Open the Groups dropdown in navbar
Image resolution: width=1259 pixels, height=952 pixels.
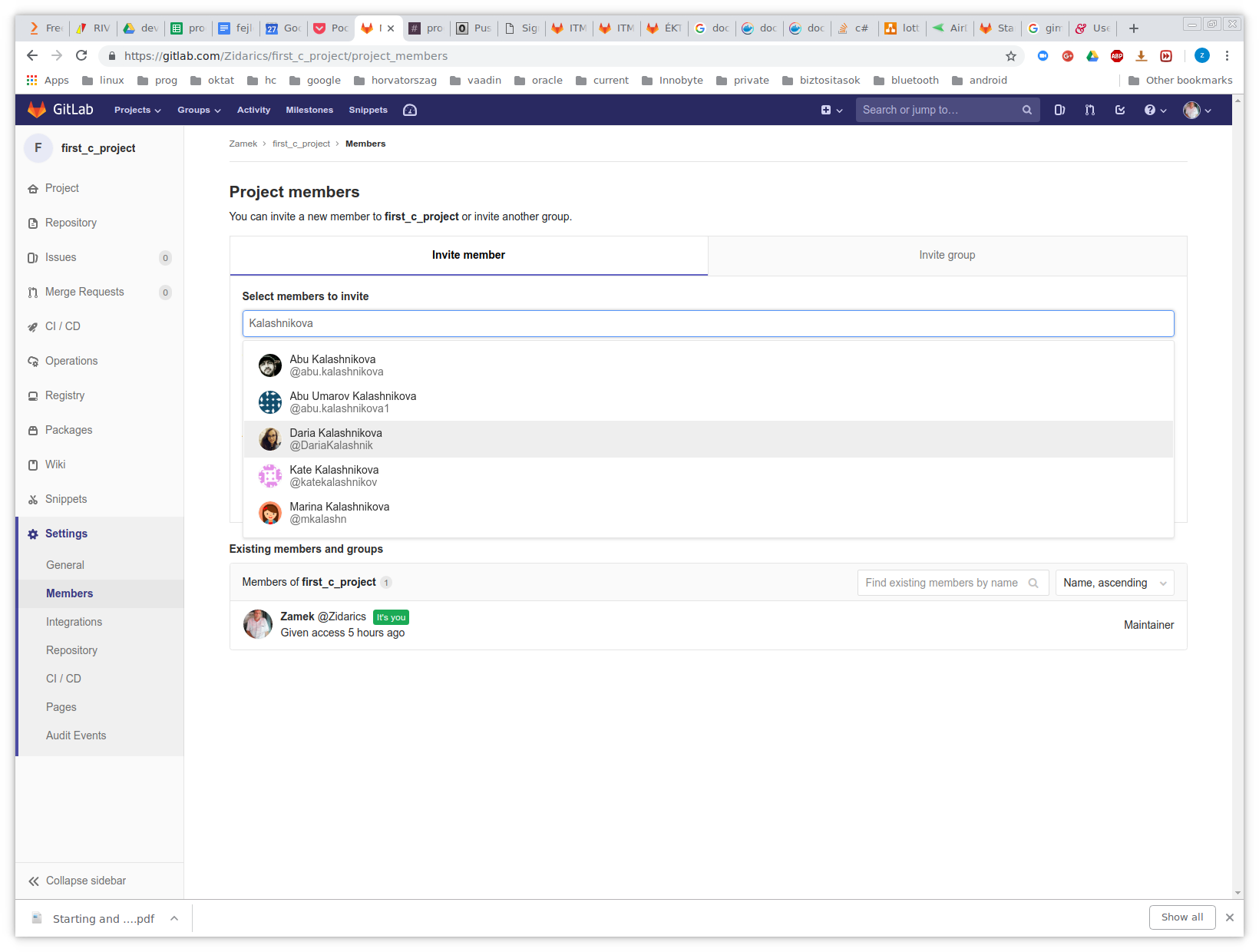tap(199, 110)
